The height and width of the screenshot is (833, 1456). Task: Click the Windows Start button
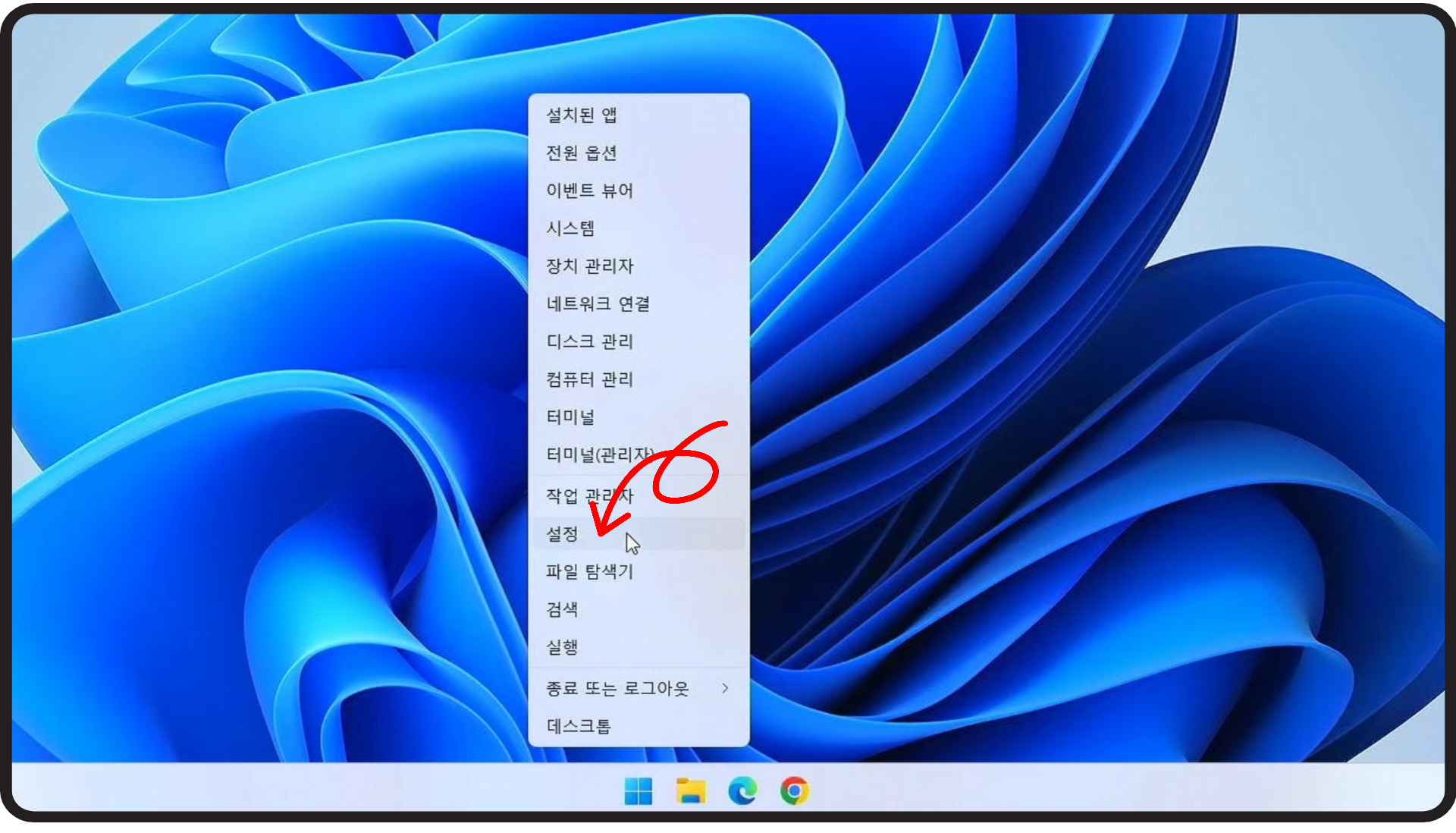tap(638, 791)
